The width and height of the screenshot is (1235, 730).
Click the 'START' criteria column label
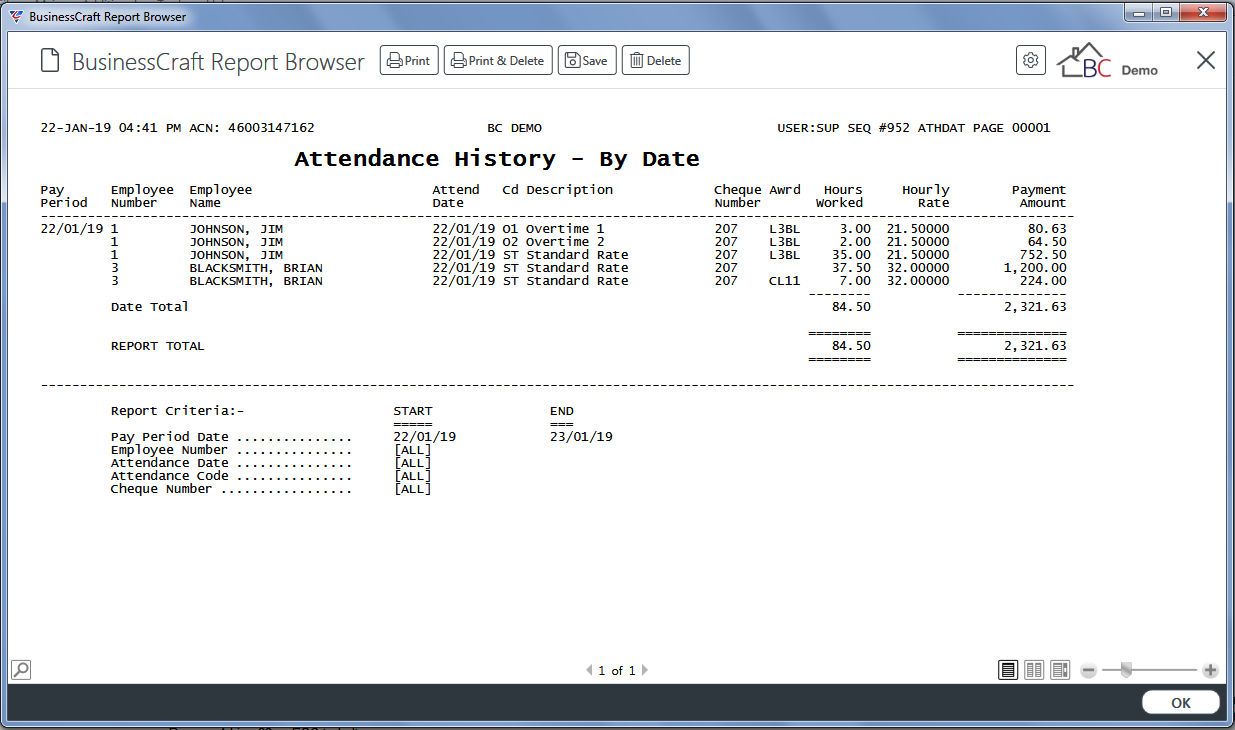coord(413,411)
